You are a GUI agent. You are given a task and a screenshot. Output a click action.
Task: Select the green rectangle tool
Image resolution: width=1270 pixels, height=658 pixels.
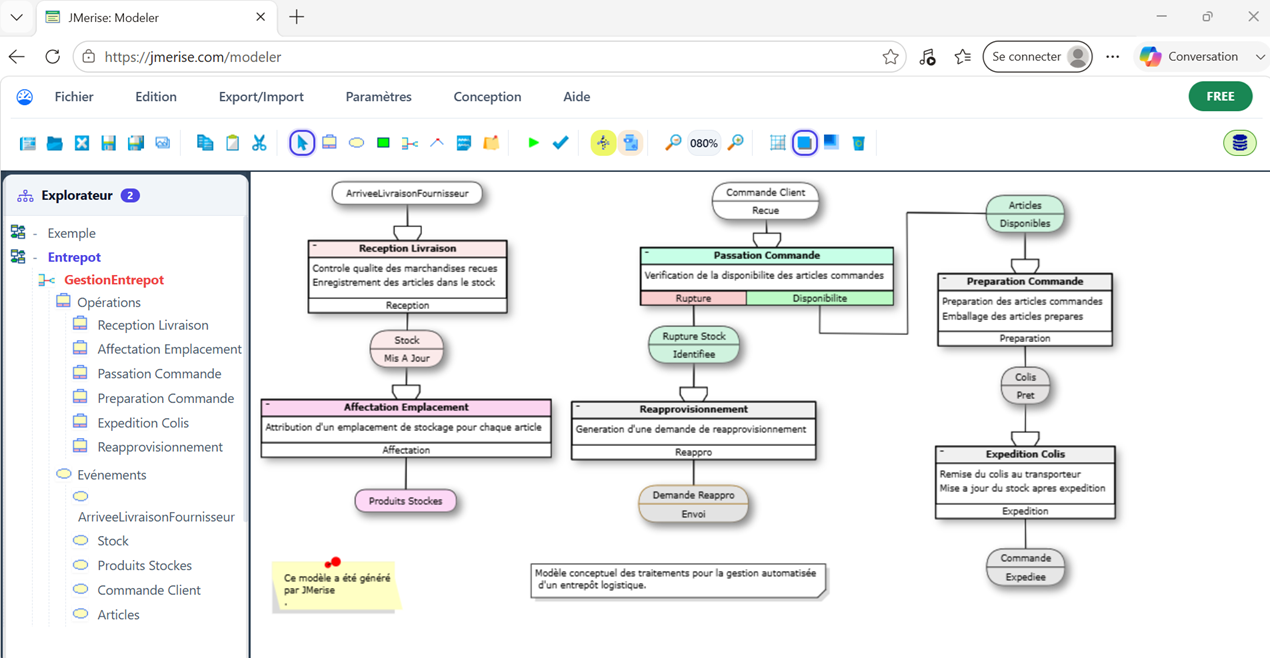[x=383, y=143]
